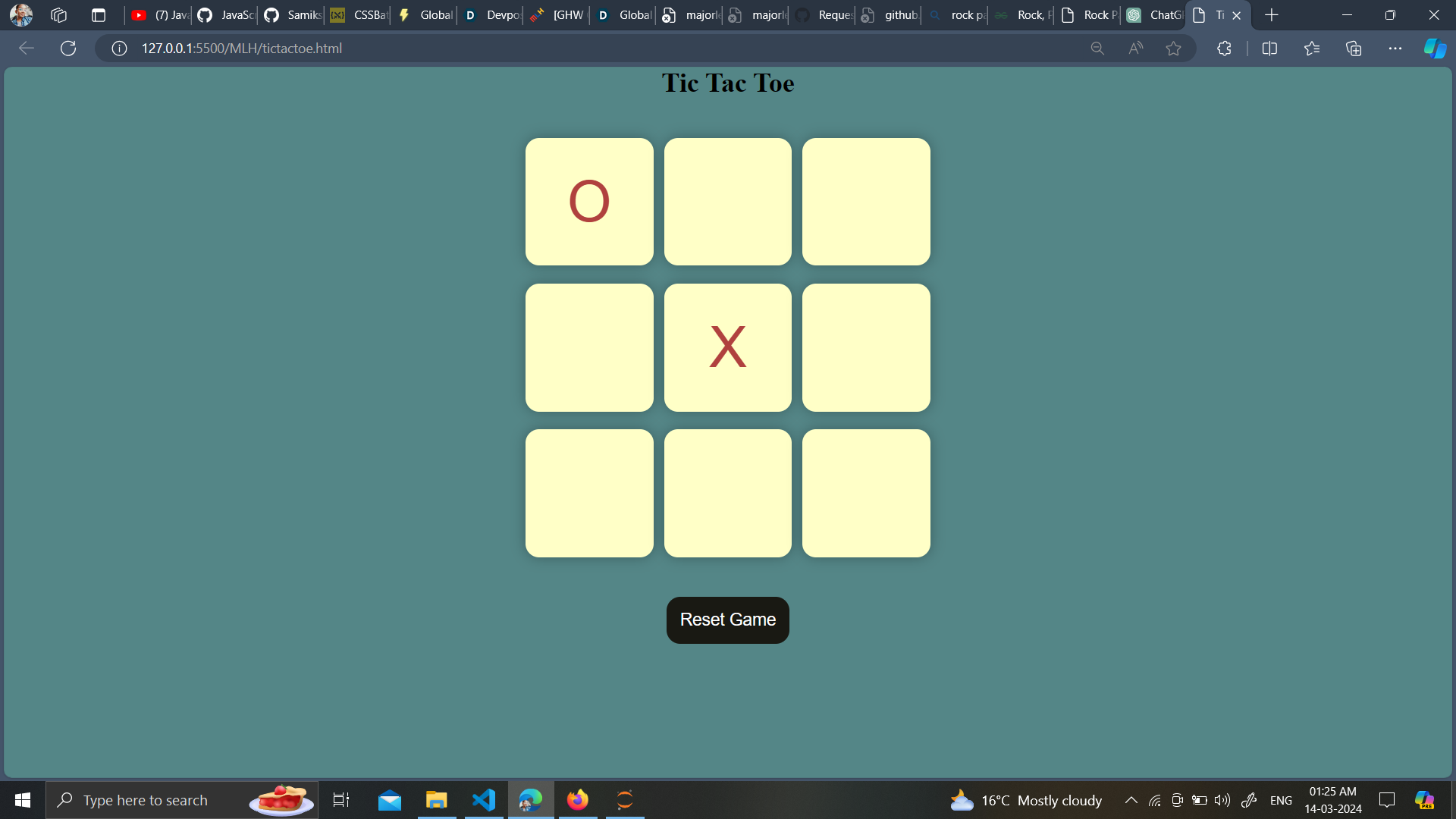Image resolution: width=1456 pixels, height=819 pixels.
Task: Reload the Tic Tac Toe page
Action: pos(68,48)
